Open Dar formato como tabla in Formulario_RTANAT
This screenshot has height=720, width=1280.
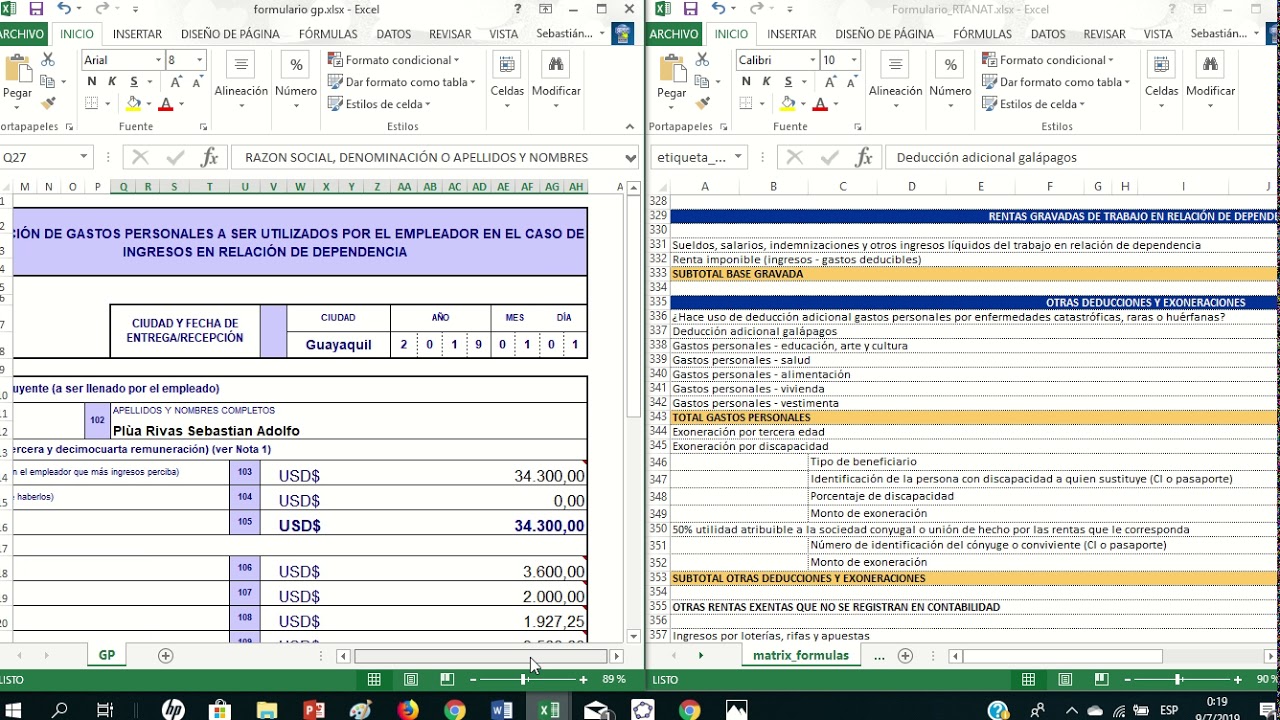(1056, 82)
